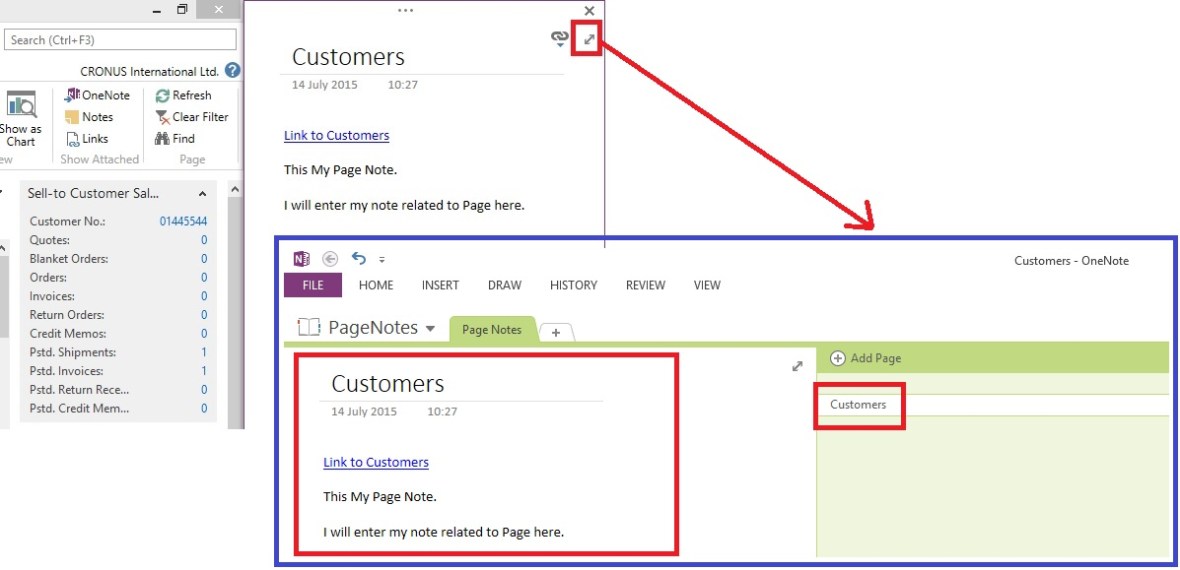Image resolution: width=1180 pixels, height=570 pixels.
Task: Undo with the OneNote undo arrow
Action: [x=359, y=259]
